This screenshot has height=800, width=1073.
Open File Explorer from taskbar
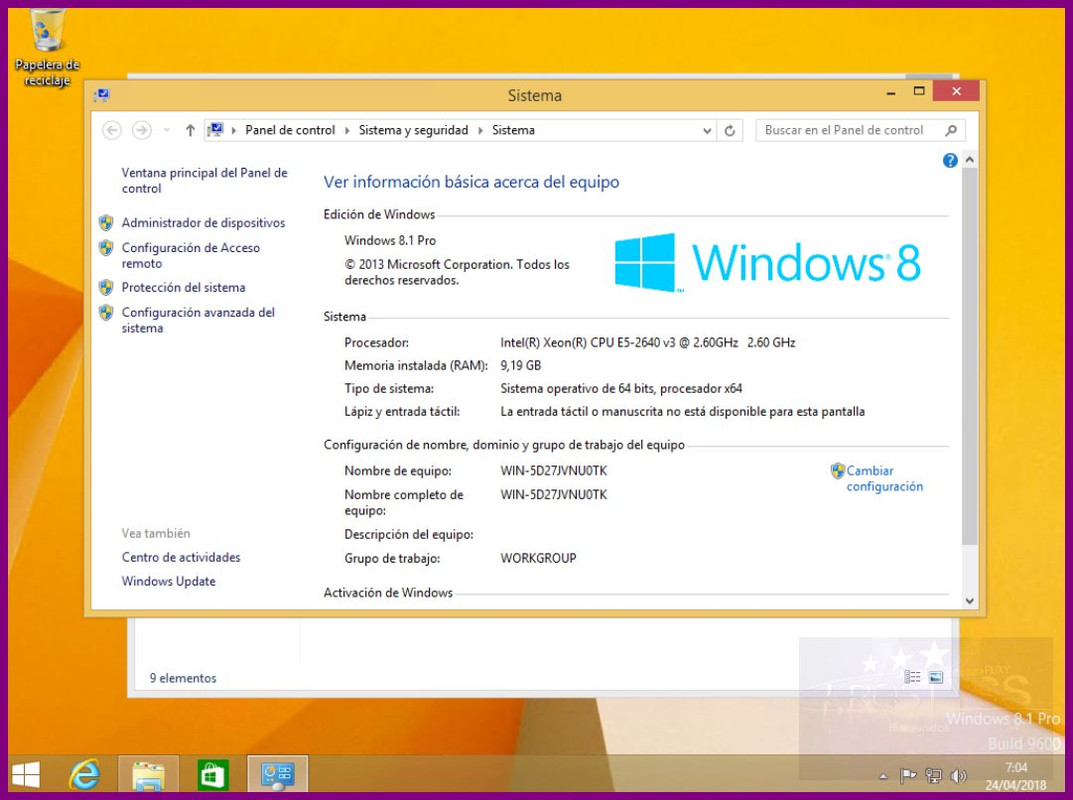point(148,775)
